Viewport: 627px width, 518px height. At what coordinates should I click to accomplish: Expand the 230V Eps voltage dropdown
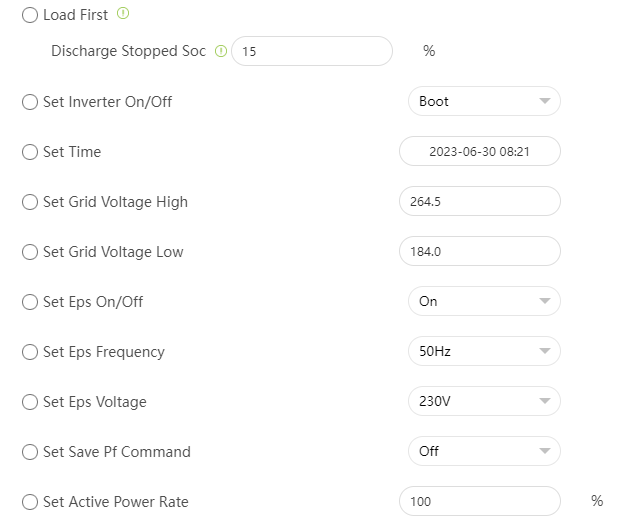tap(484, 401)
